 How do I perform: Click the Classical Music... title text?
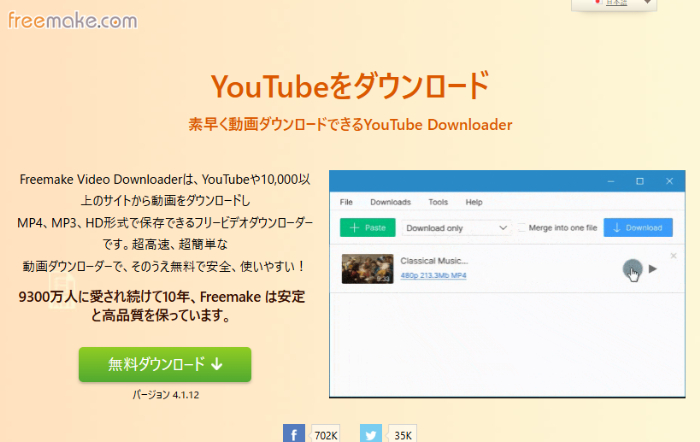(434, 261)
